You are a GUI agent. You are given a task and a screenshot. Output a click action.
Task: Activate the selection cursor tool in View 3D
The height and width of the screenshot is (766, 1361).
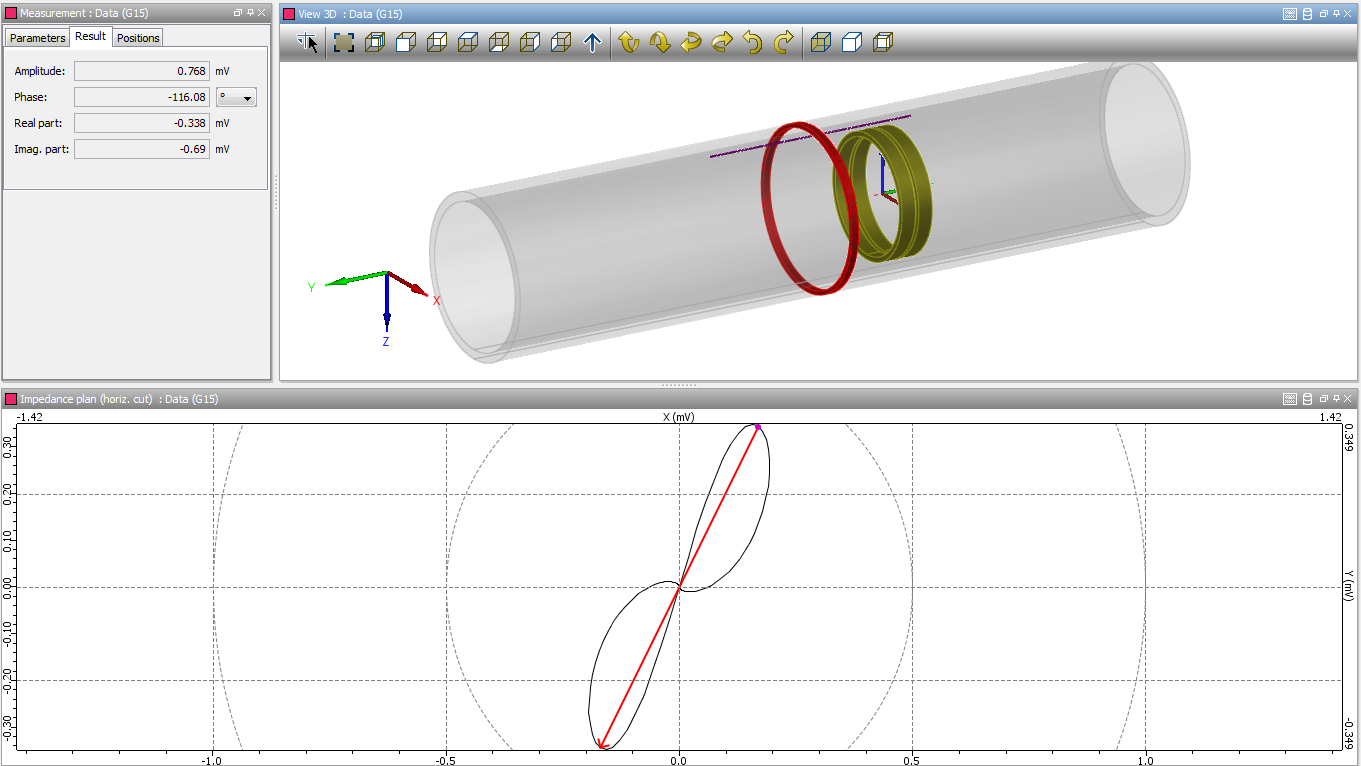pyautogui.click(x=309, y=43)
